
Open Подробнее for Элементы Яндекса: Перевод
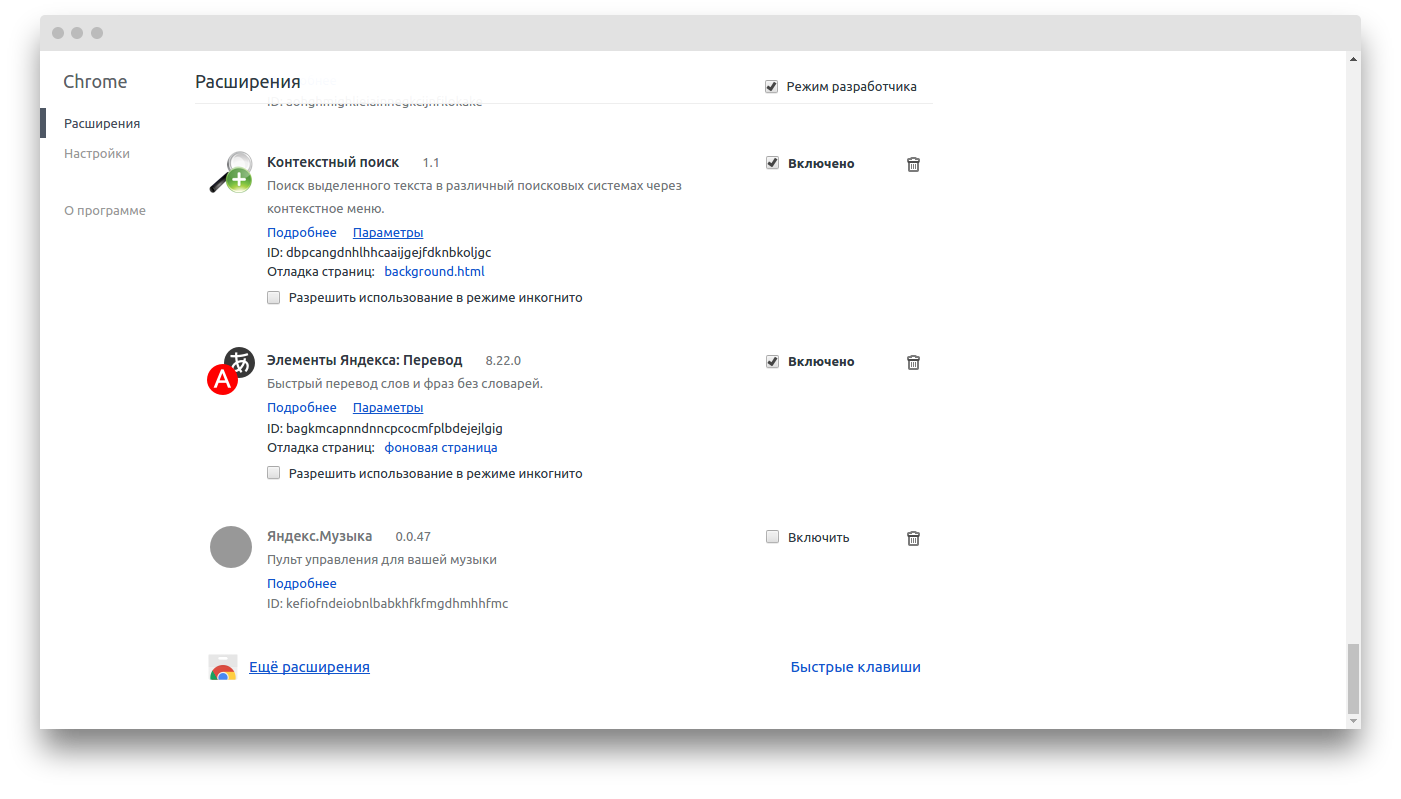click(302, 407)
